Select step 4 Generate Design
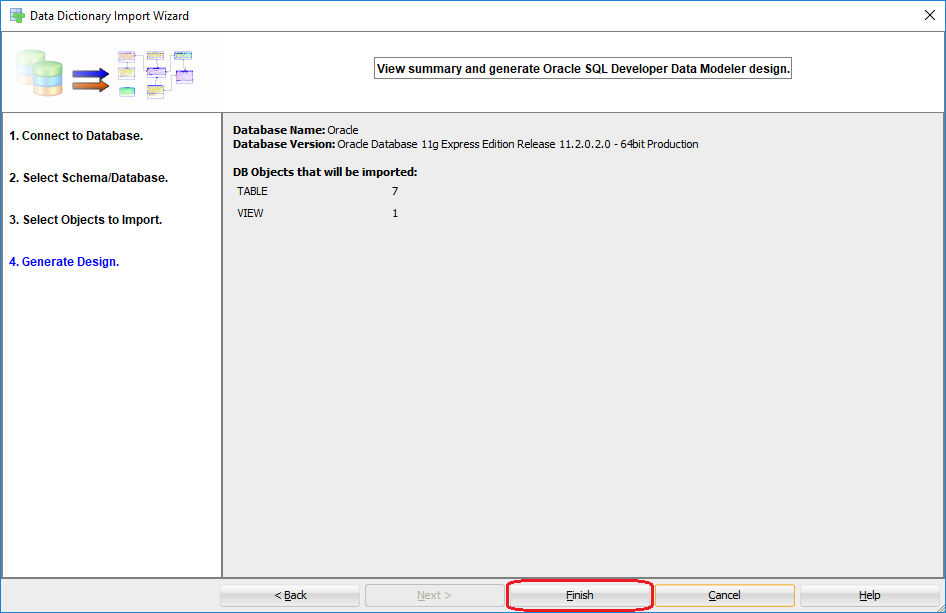This screenshot has height=613, width=946. coord(64,262)
